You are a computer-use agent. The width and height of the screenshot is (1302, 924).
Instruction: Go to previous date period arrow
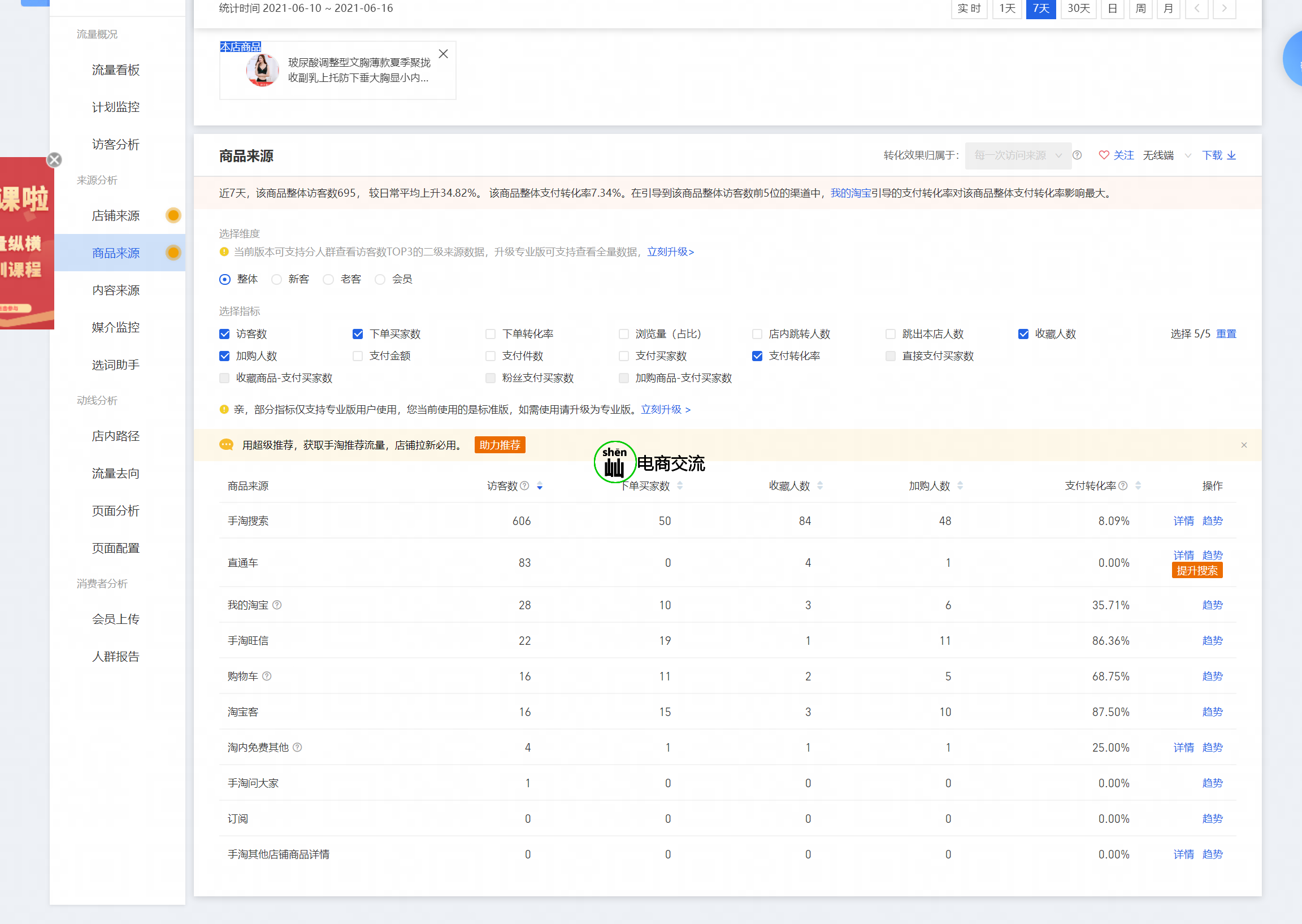coord(1196,8)
